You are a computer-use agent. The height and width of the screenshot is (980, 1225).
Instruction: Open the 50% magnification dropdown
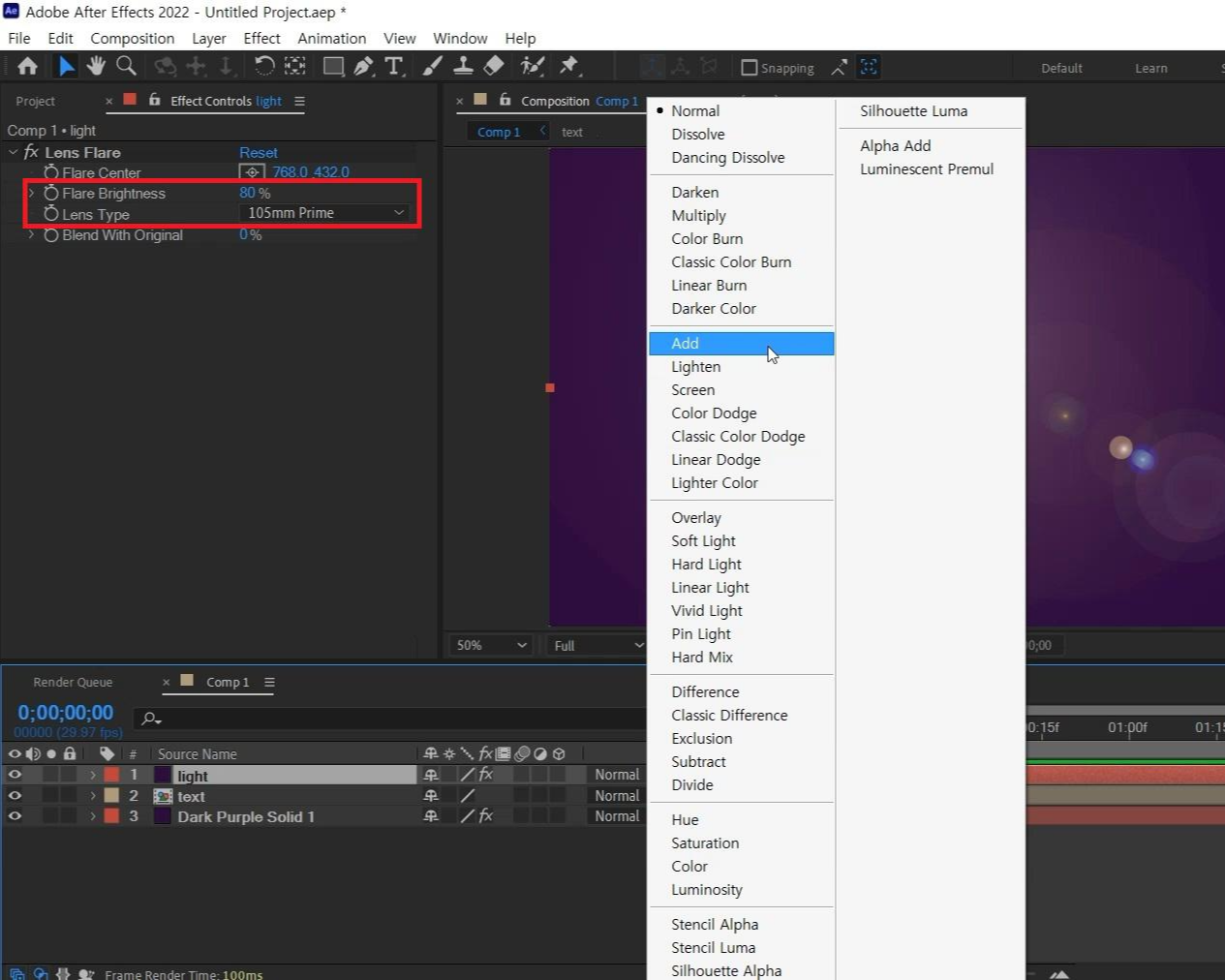click(x=492, y=645)
